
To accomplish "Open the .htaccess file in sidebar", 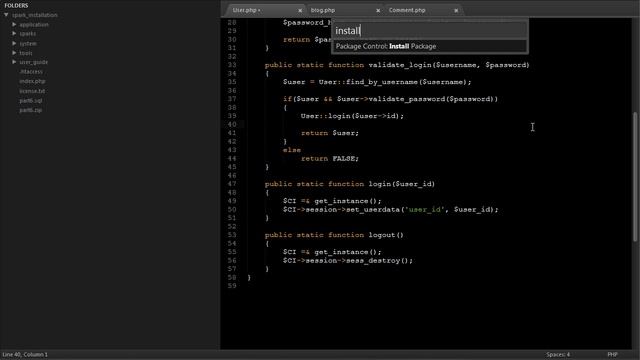I will 31,71.
